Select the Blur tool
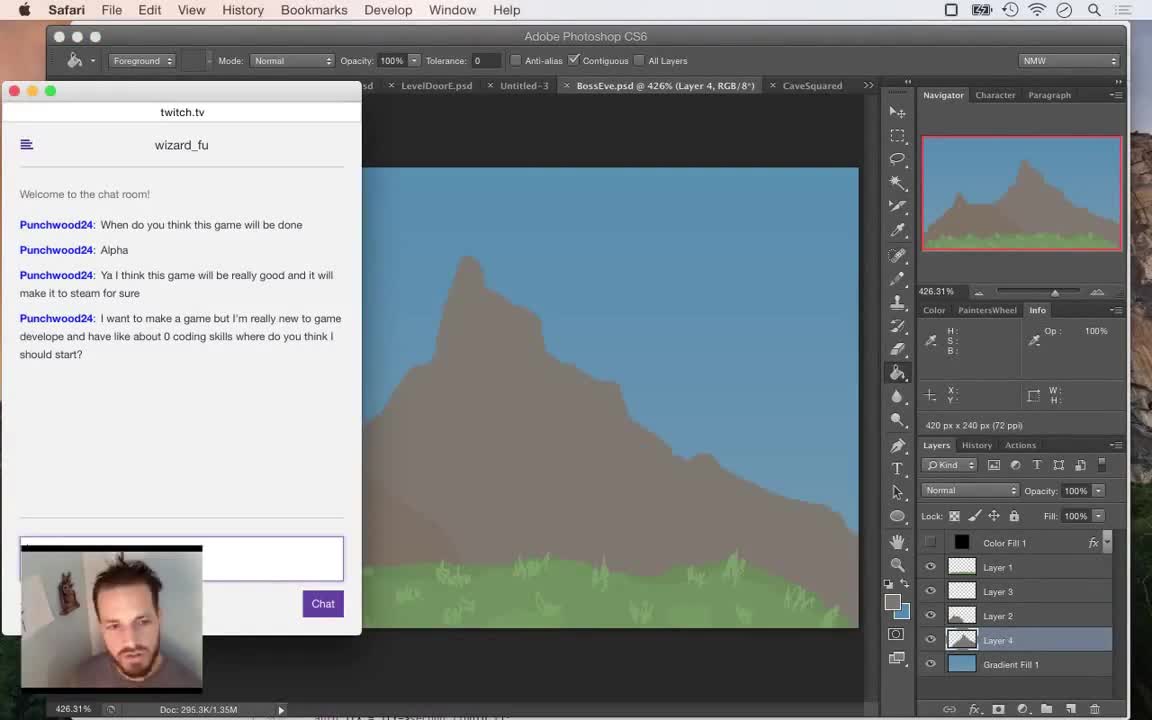Viewport: 1152px width, 720px height. coord(897,397)
